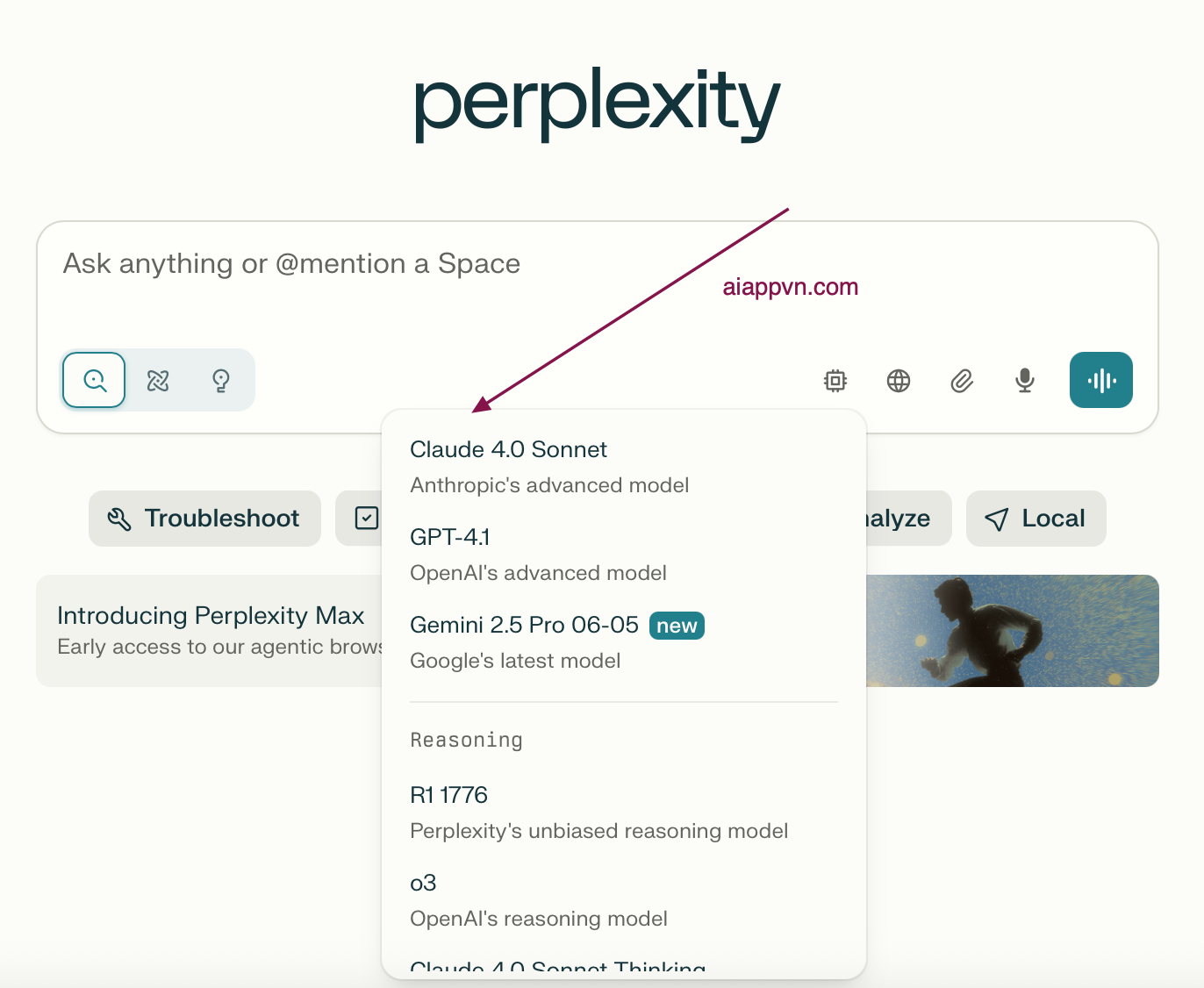Choose Claude 4.0 Sonnet from the model list
The image size is (1204, 988).
[x=624, y=467]
